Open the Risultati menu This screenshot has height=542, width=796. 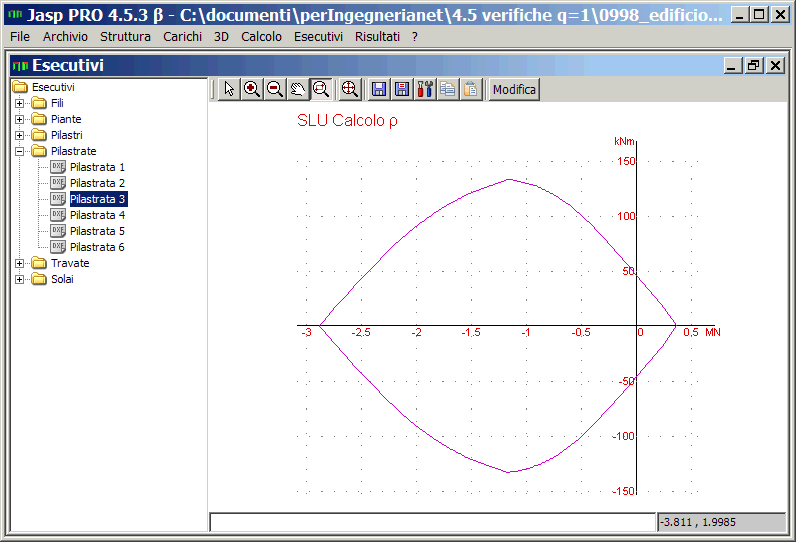377,37
